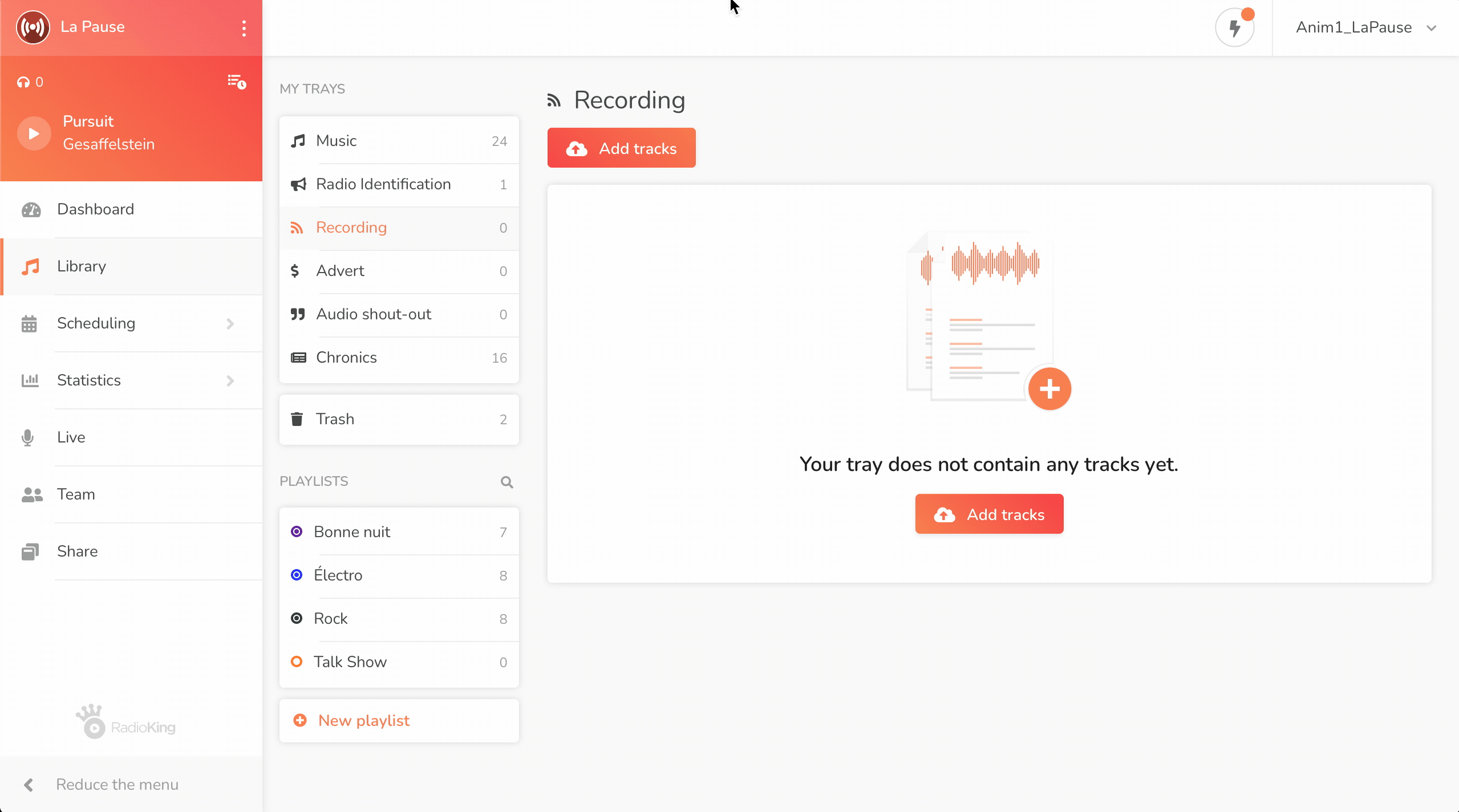
Task: Open the Statistics menu item
Action: click(131, 380)
